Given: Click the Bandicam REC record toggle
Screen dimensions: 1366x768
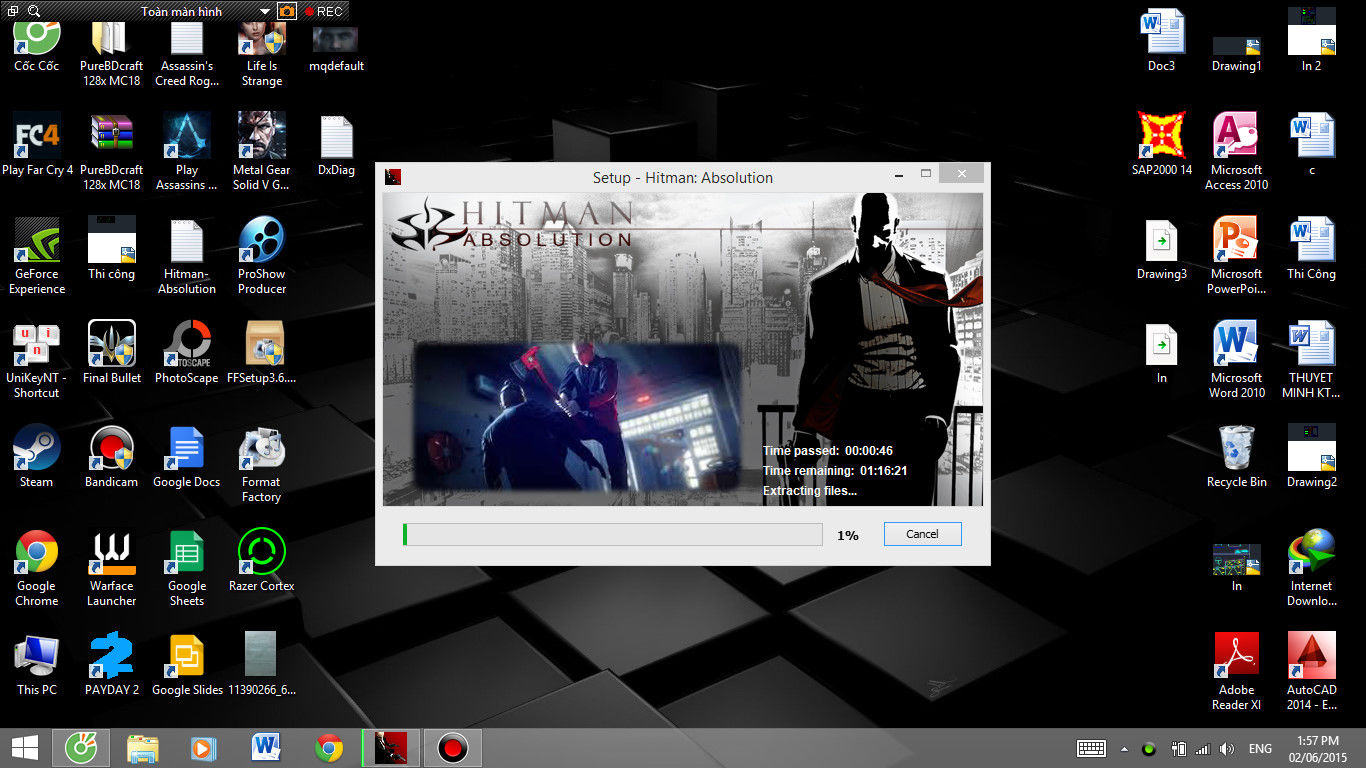Looking at the screenshot, I should pyautogui.click(x=323, y=12).
